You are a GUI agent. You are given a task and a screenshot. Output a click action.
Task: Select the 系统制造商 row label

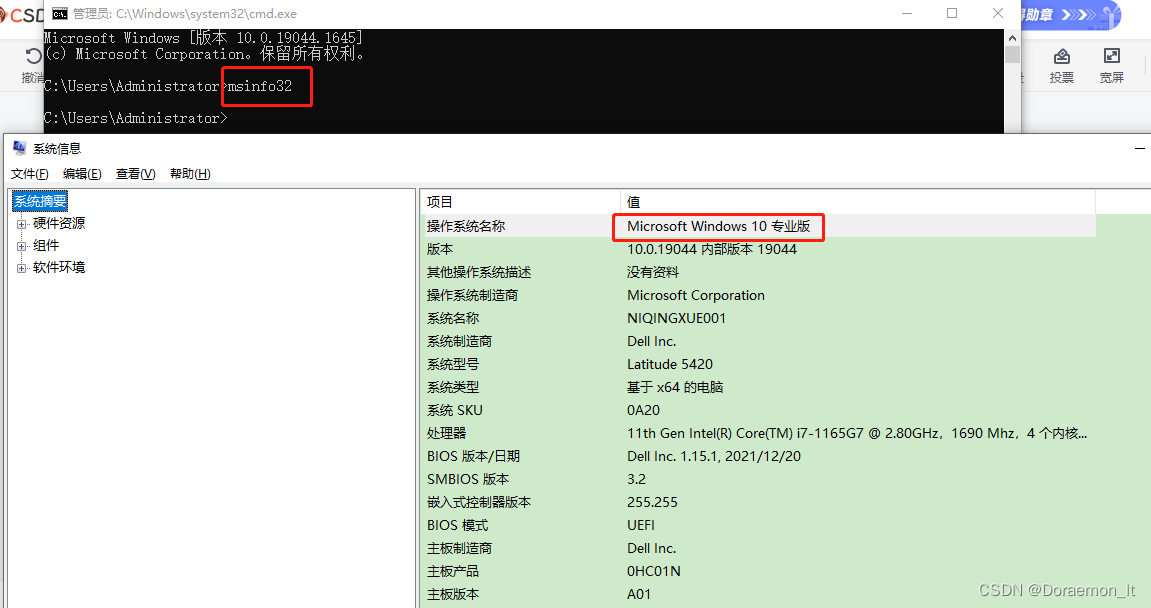pyautogui.click(x=460, y=341)
